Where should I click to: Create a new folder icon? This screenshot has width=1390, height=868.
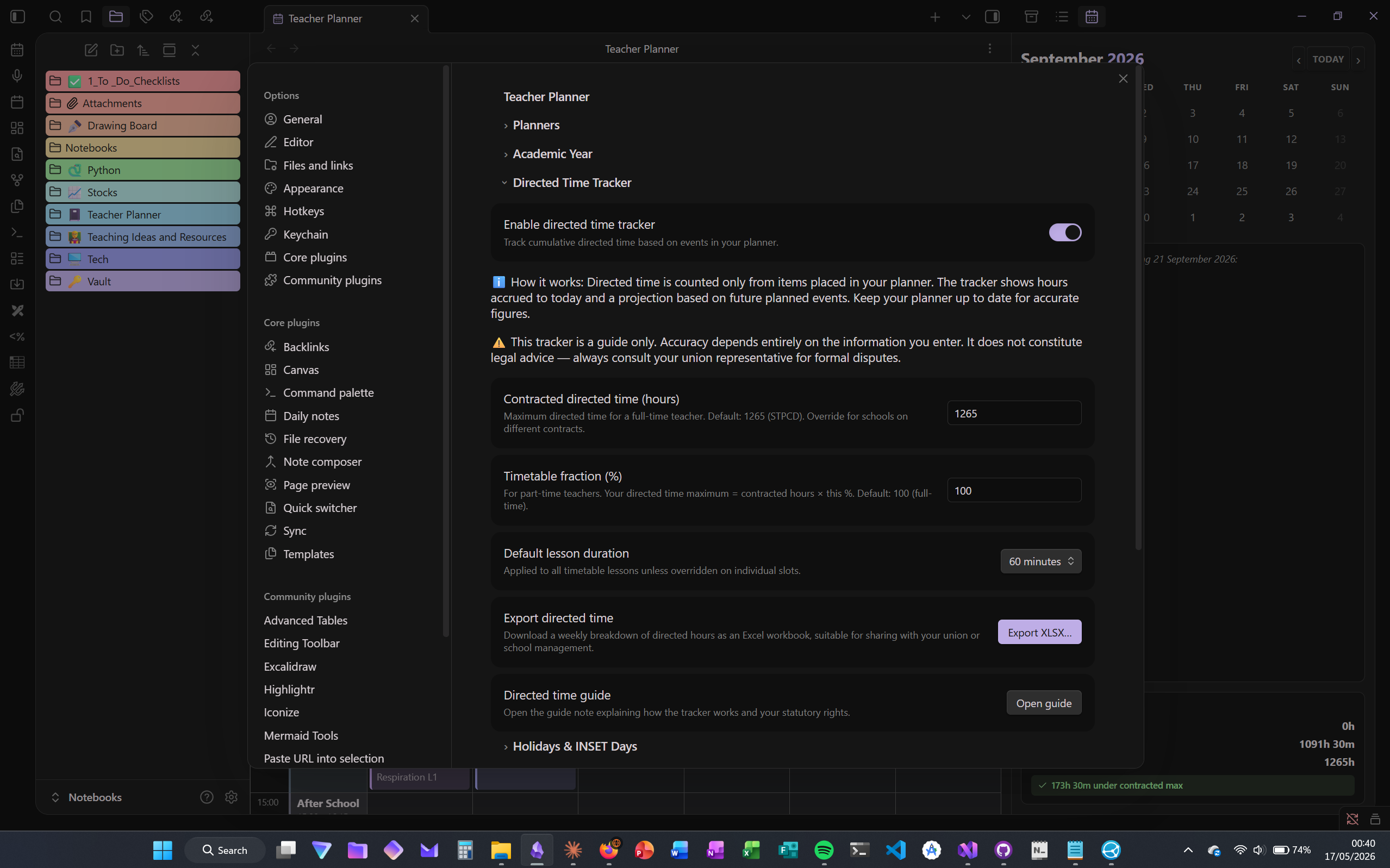click(x=117, y=51)
